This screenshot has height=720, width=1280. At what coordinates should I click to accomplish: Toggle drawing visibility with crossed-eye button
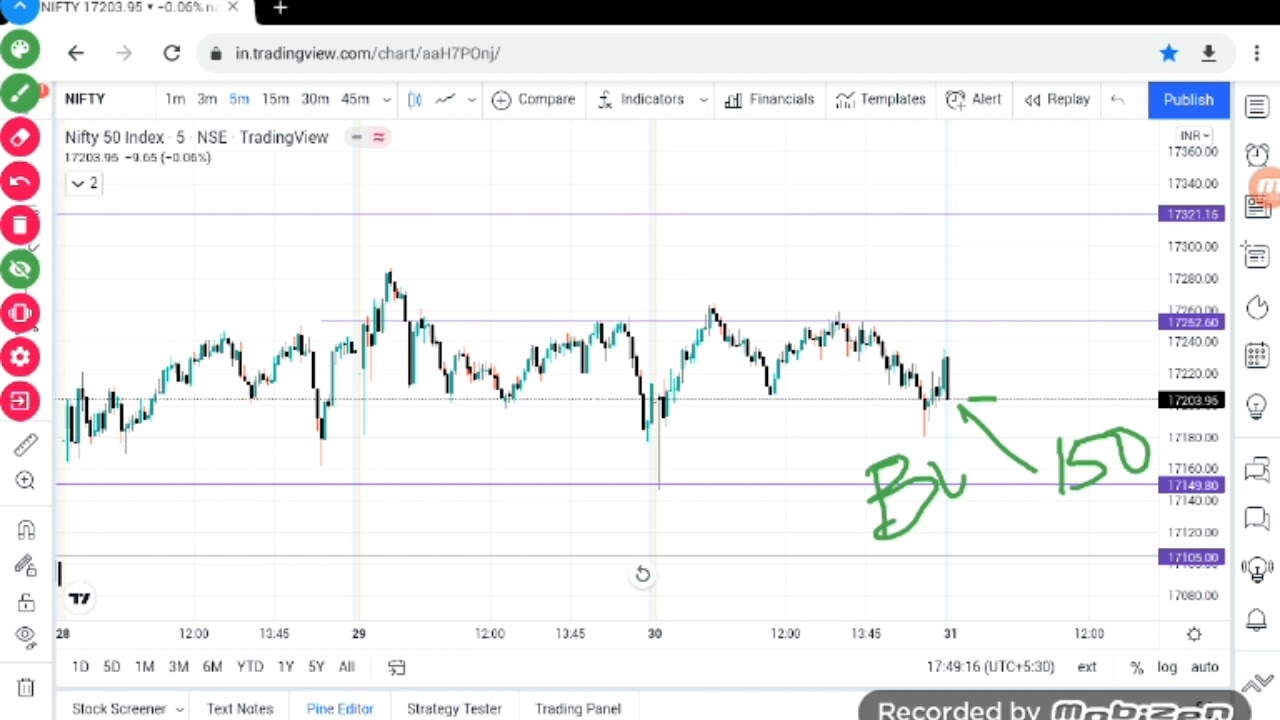[20, 269]
